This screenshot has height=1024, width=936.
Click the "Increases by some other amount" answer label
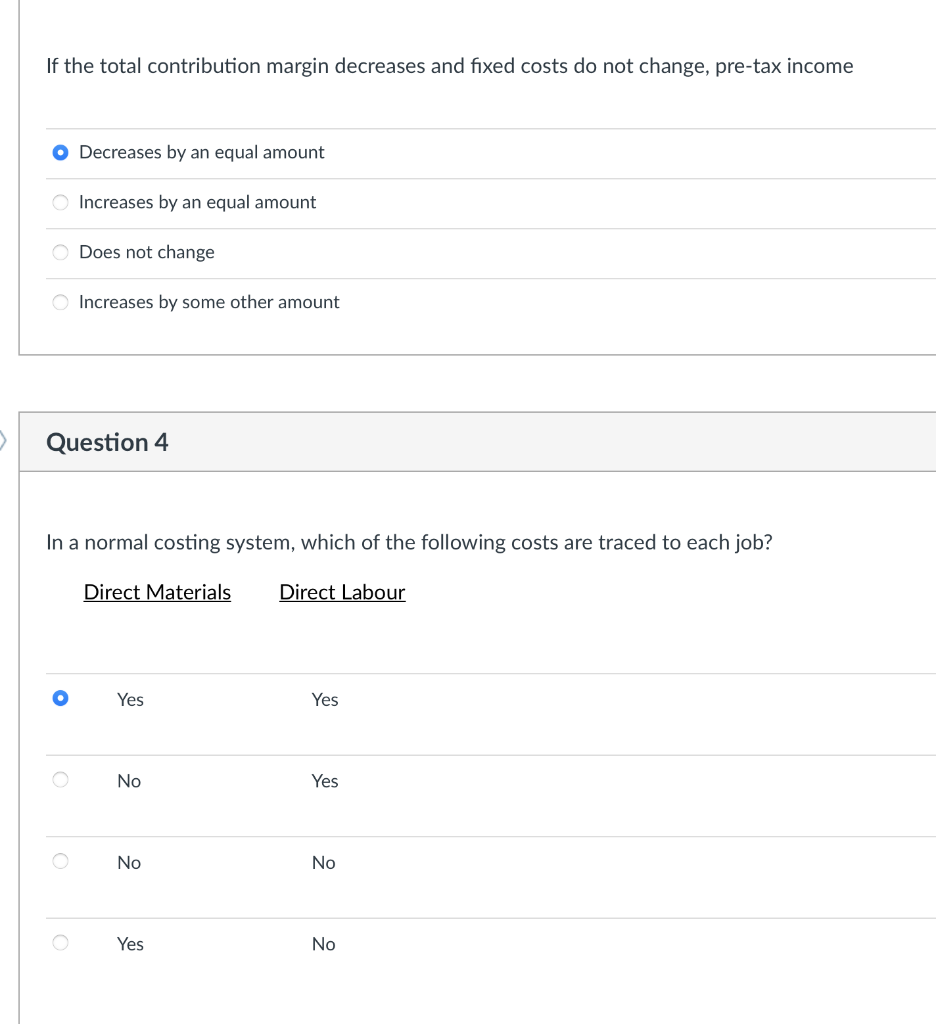(x=209, y=302)
